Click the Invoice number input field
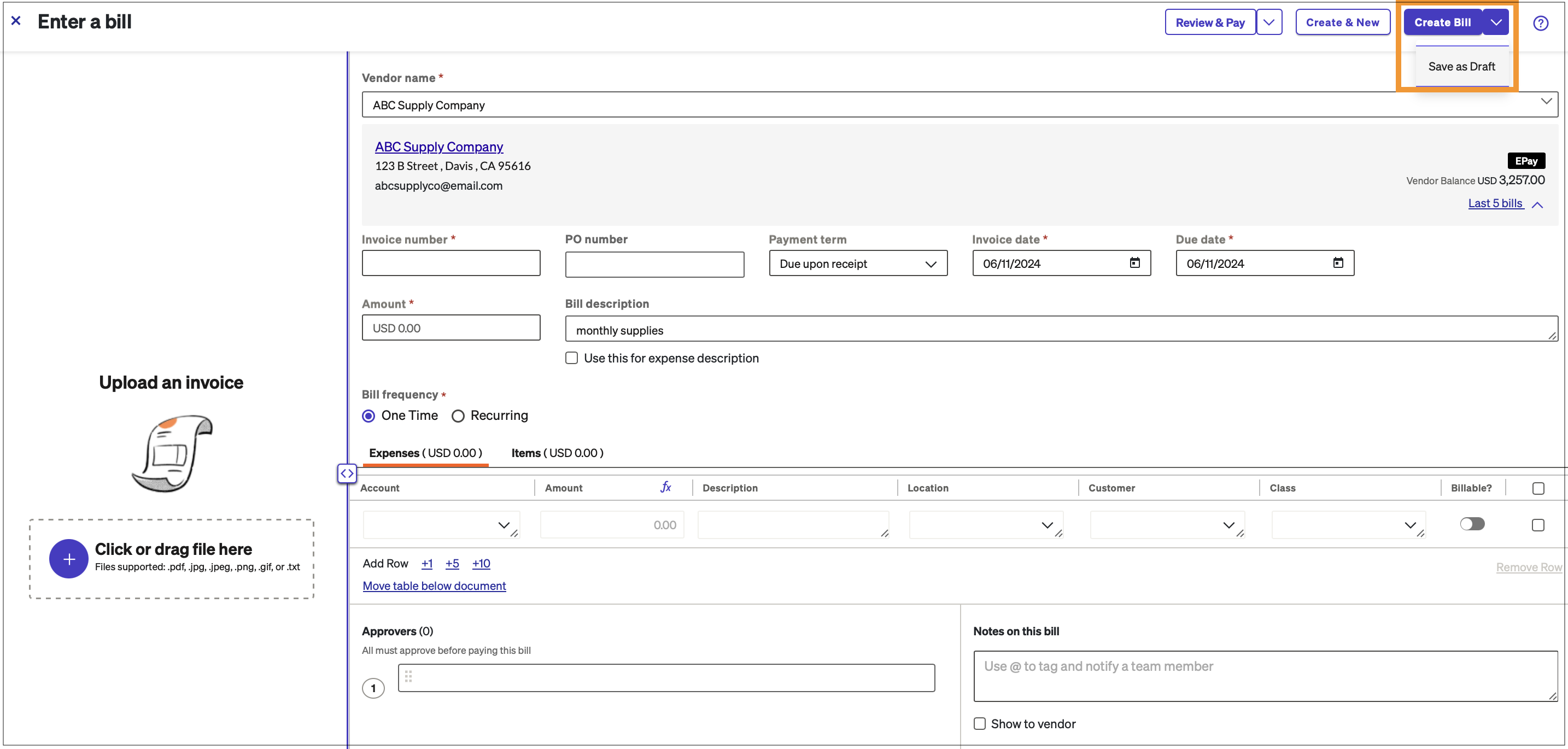This screenshot has width=1568, height=749. 450,264
